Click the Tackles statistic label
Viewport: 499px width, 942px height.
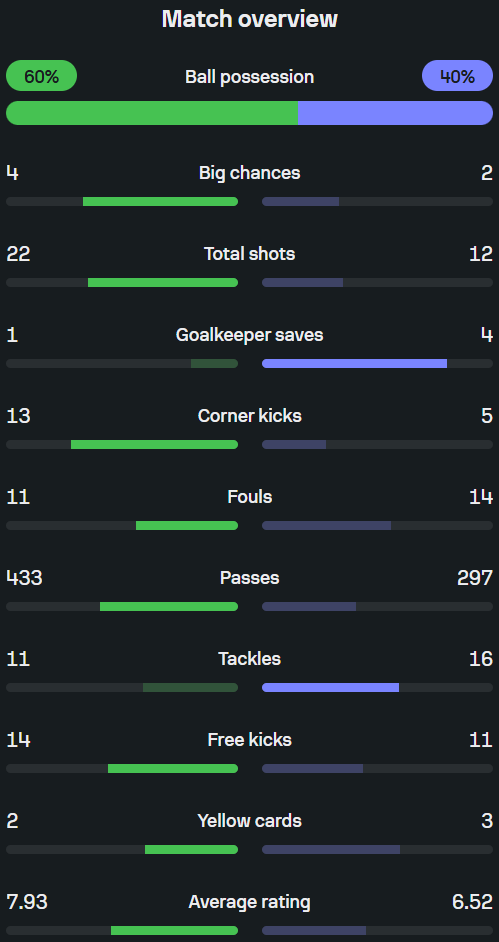coord(249,659)
